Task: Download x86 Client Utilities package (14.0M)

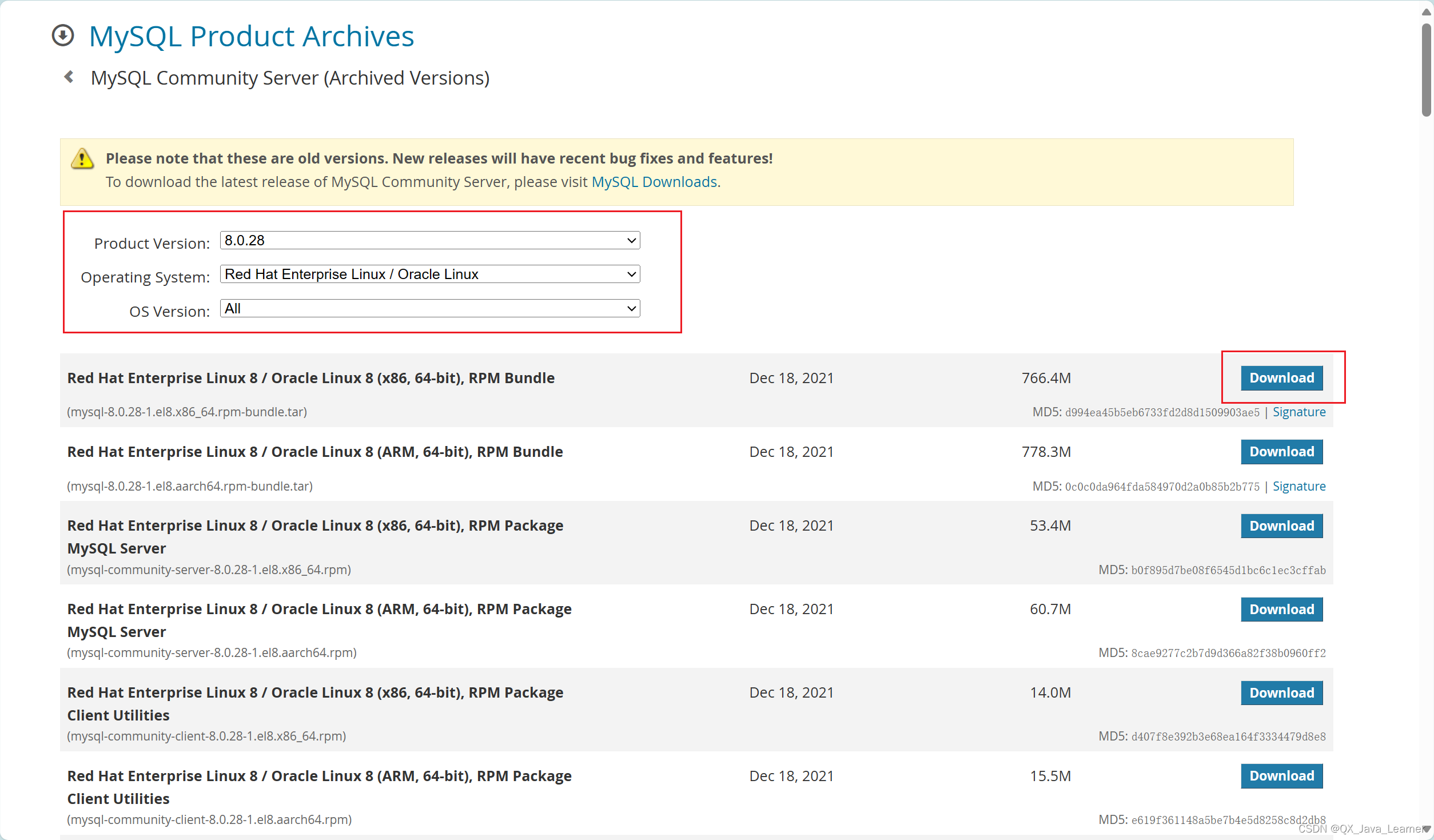Action: (x=1281, y=693)
